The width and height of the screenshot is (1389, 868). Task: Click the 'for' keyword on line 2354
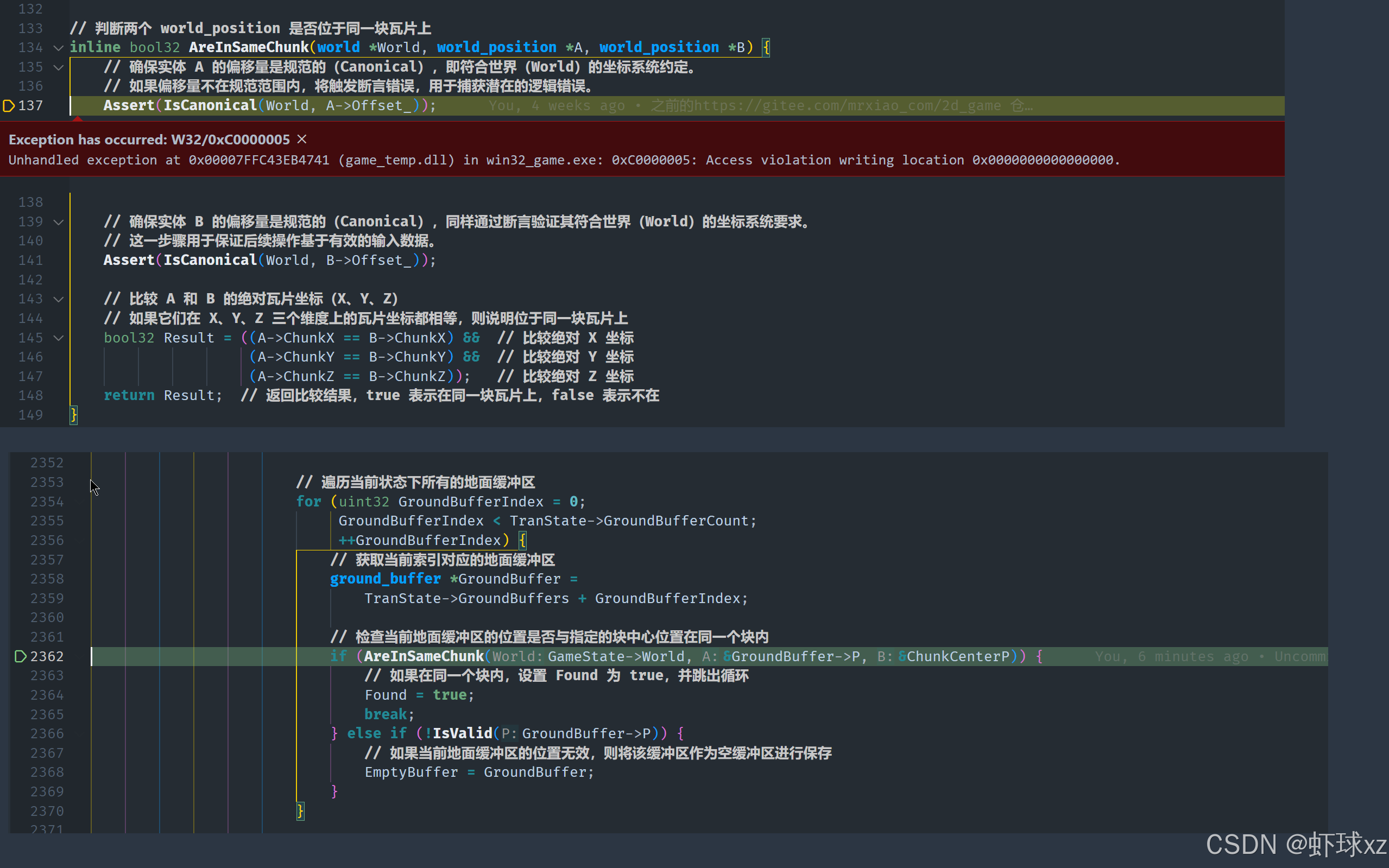[308, 502]
